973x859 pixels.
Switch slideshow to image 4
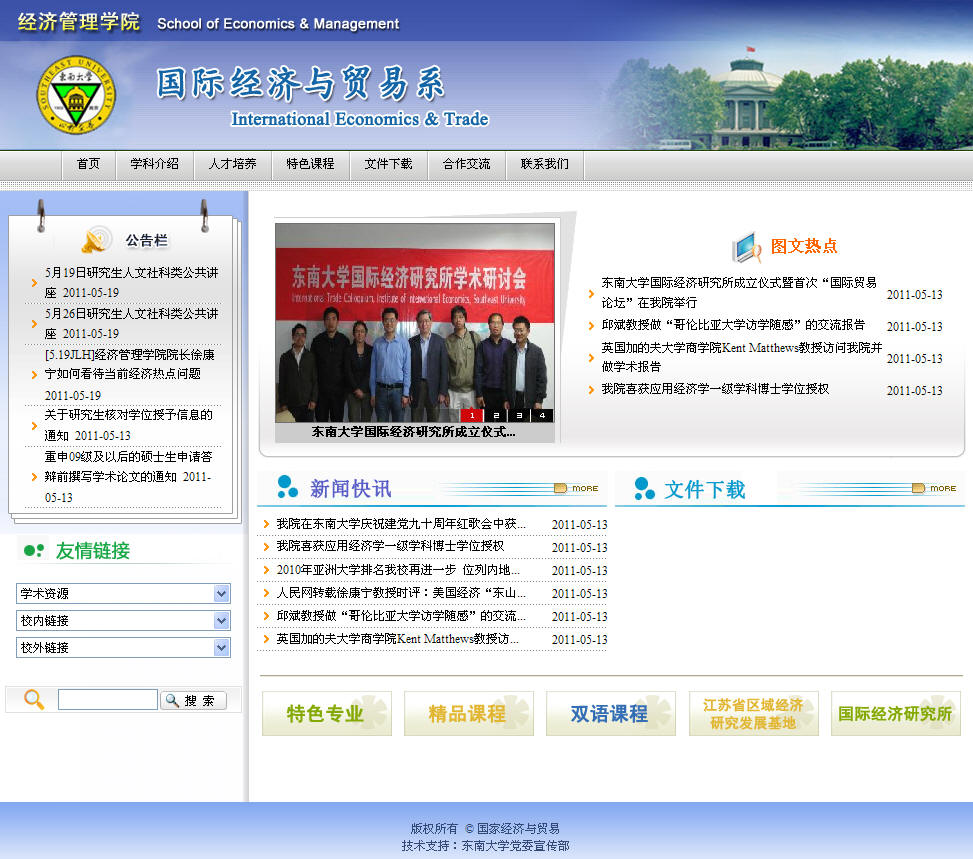coord(542,415)
